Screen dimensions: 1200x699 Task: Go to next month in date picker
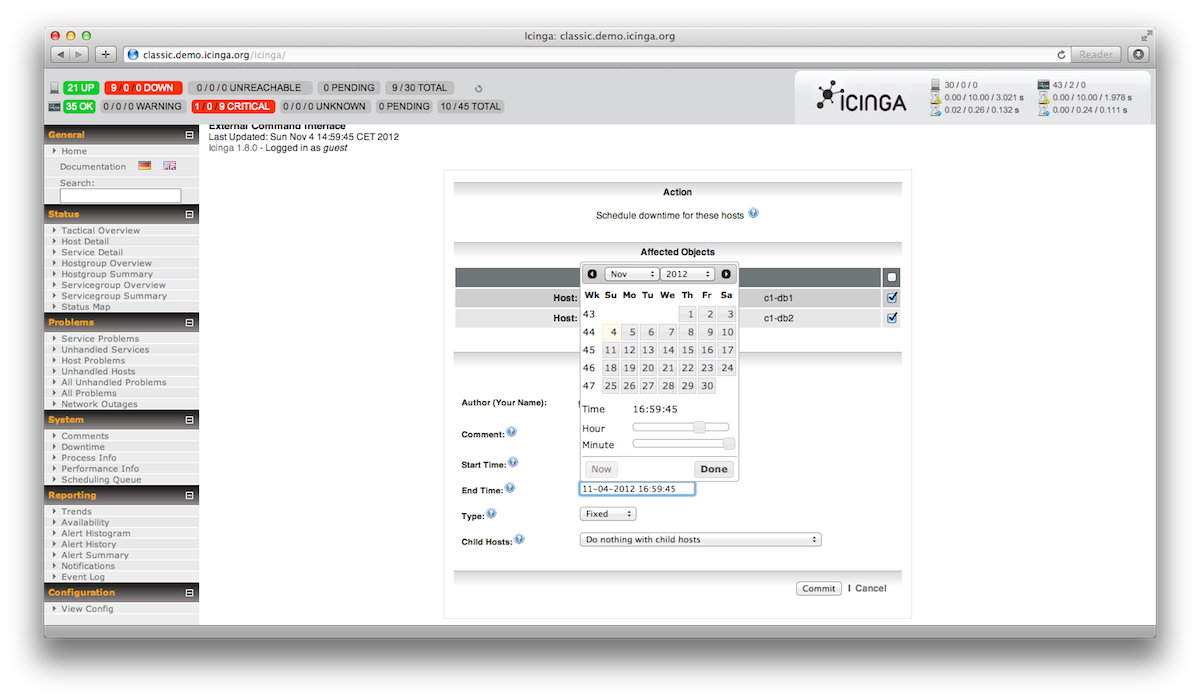point(726,274)
